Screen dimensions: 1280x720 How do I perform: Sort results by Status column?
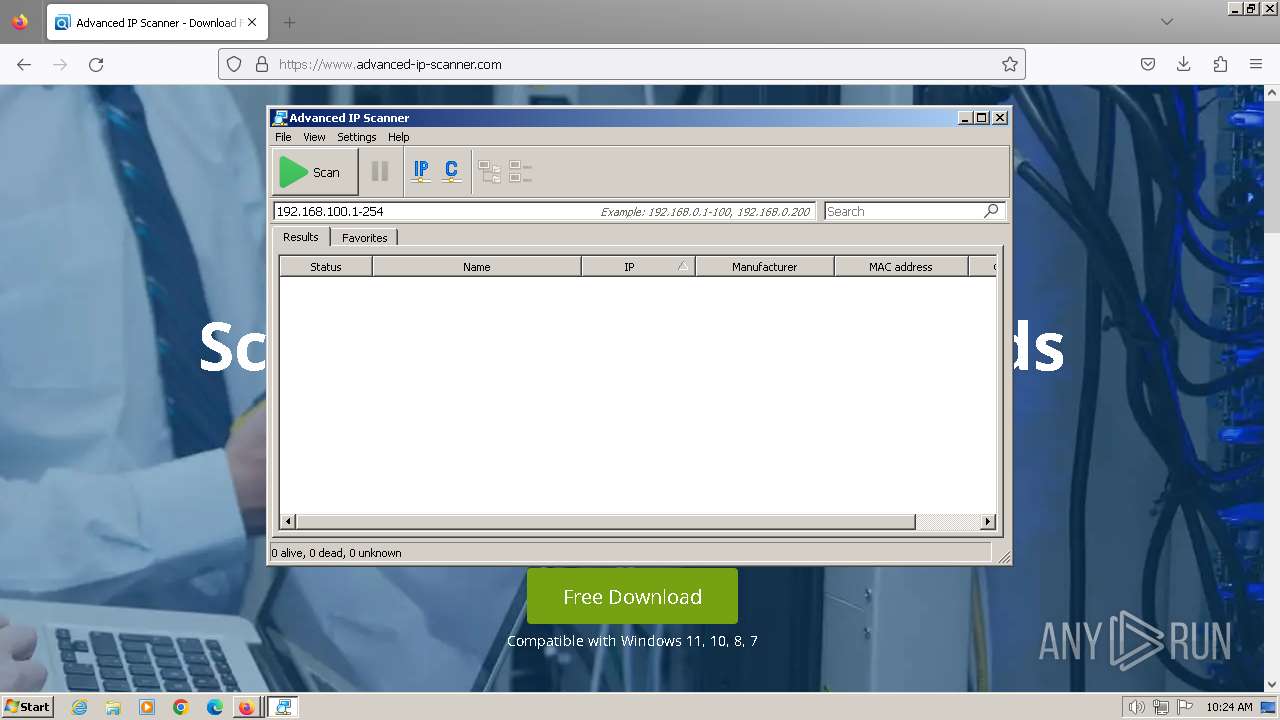click(326, 267)
